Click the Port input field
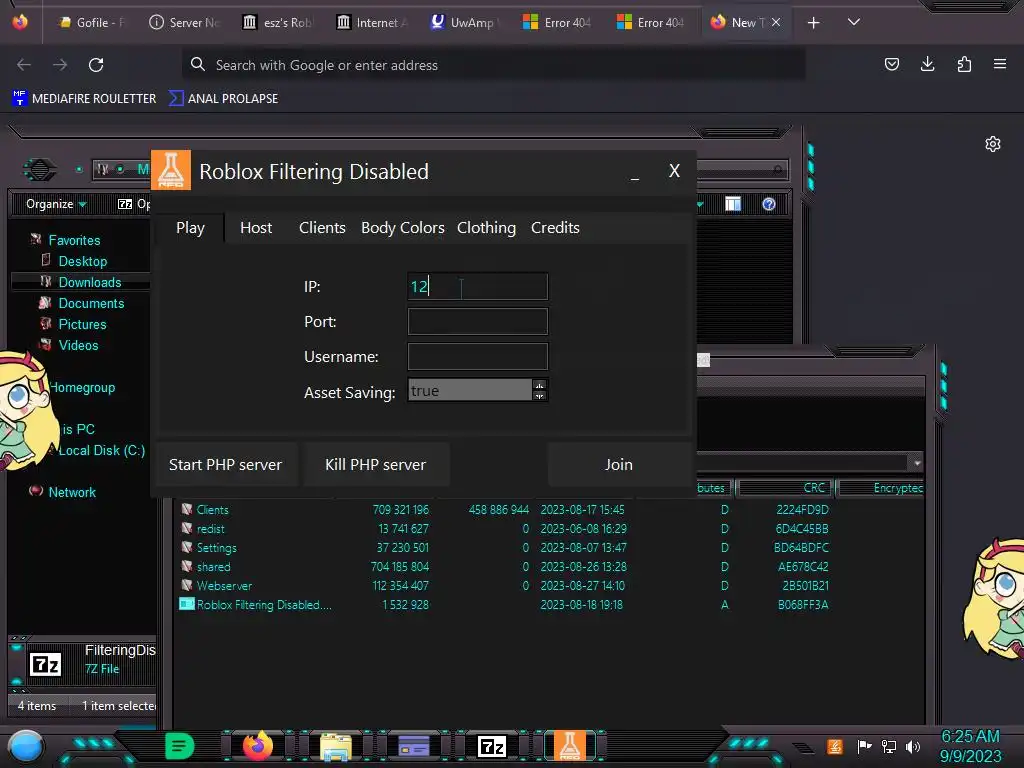The height and width of the screenshot is (768, 1024). [x=477, y=321]
